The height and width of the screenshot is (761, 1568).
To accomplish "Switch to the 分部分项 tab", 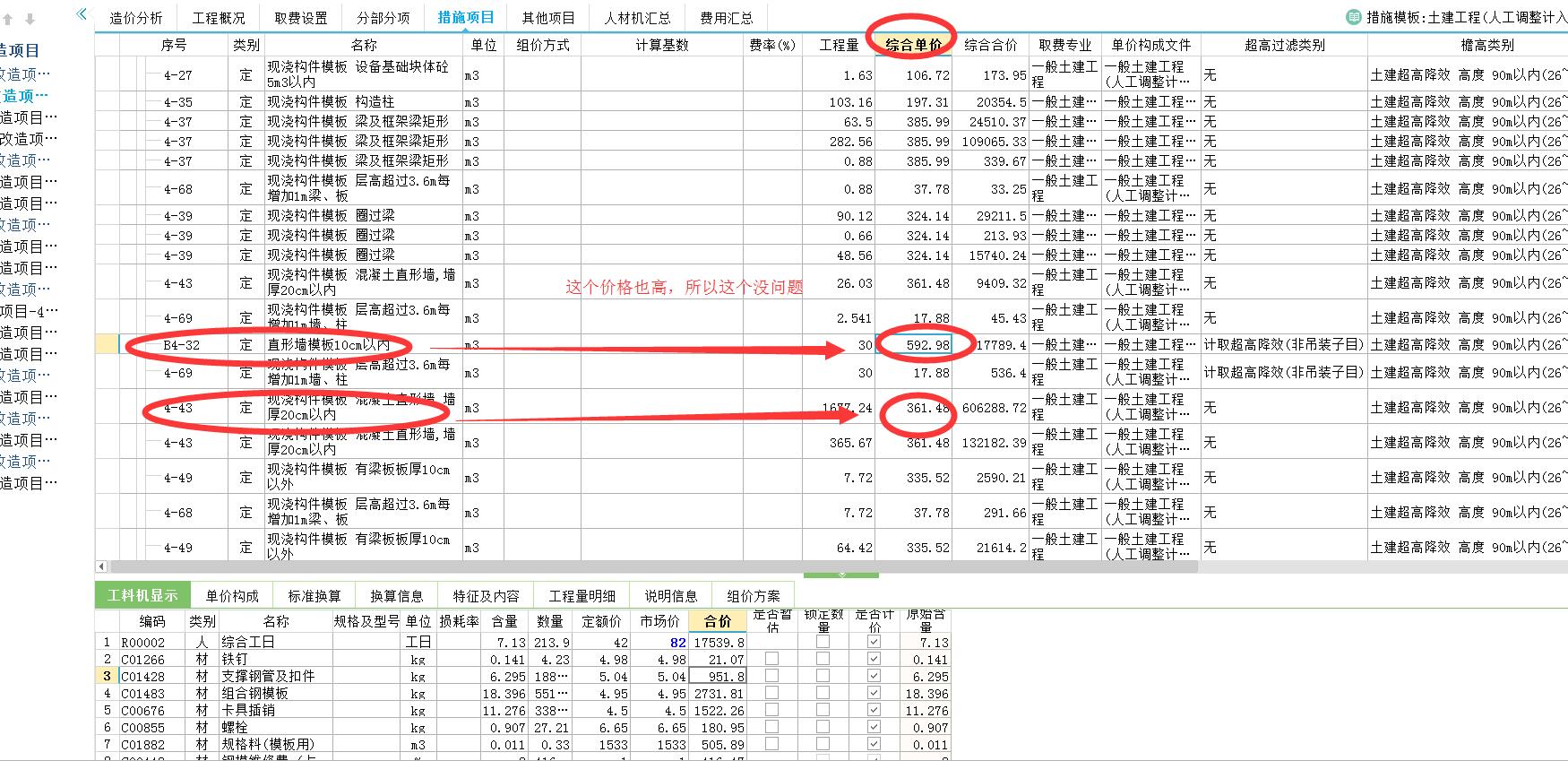I will point(383,18).
